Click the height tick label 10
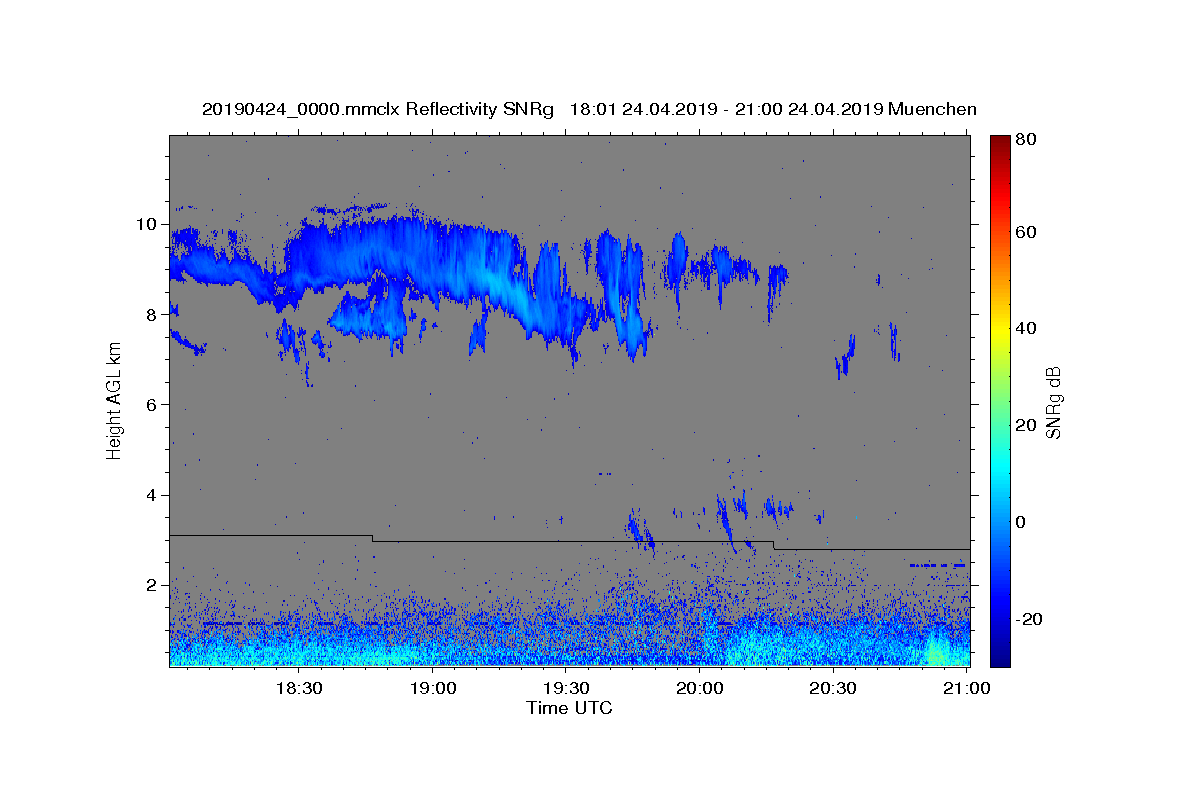The height and width of the screenshot is (800, 1200). click(x=148, y=224)
